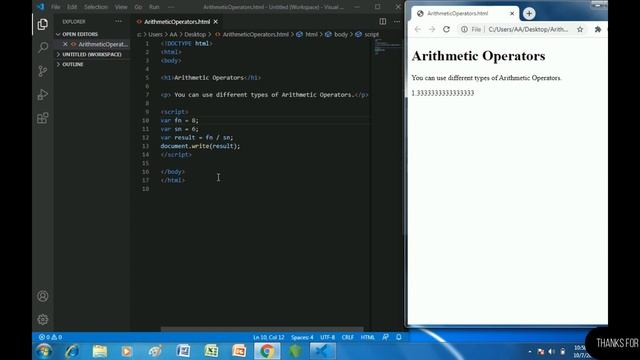
Task: Open the Edit menu
Action: (72, 7)
